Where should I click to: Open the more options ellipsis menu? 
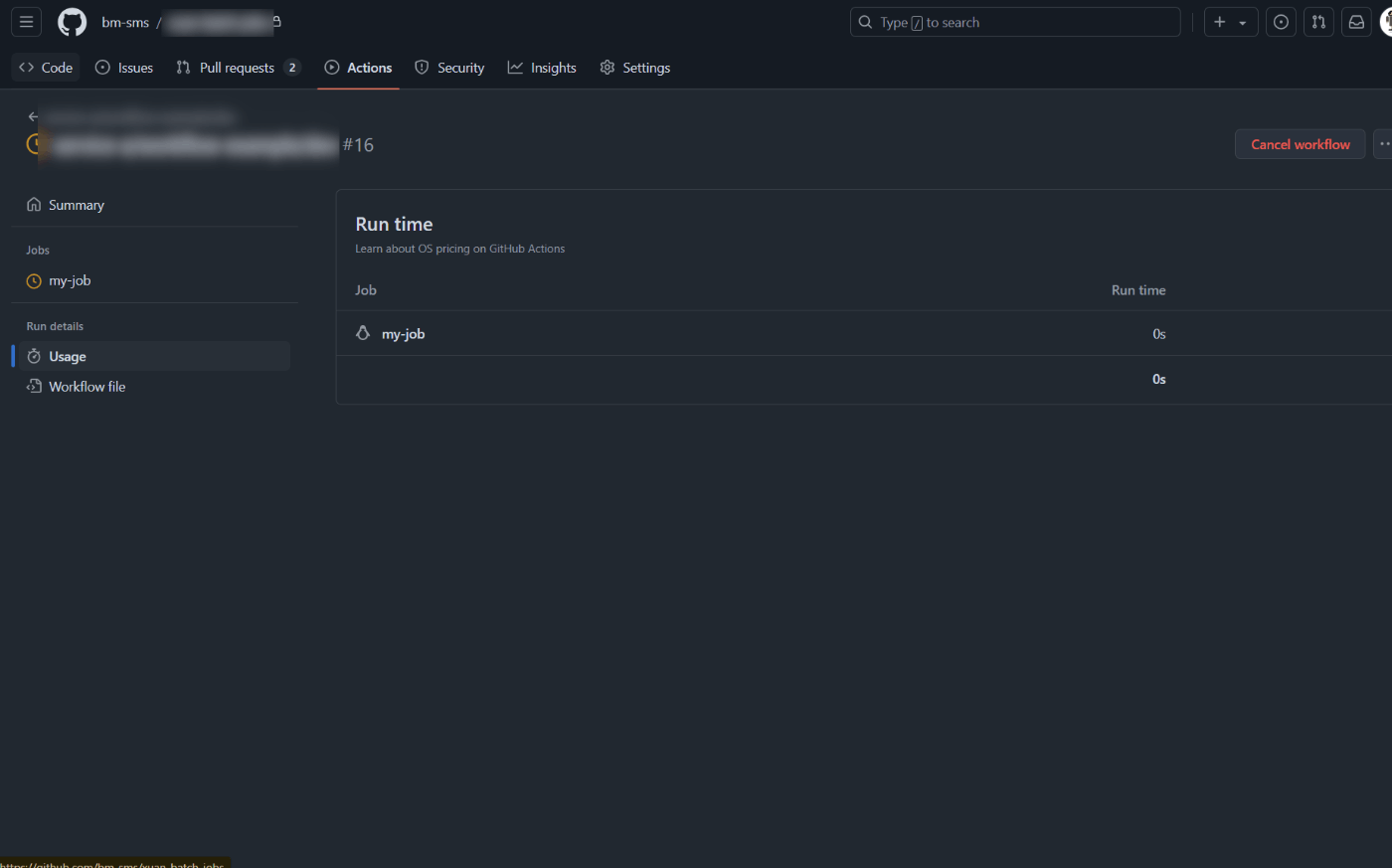pos(1384,144)
